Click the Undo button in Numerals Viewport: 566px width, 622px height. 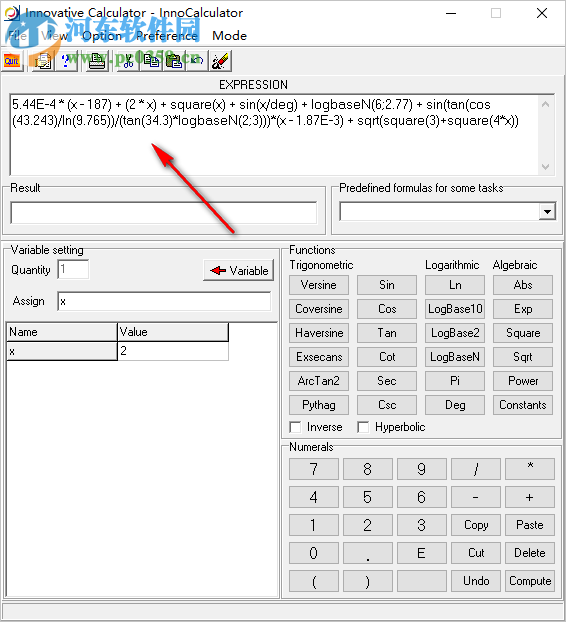[476, 581]
